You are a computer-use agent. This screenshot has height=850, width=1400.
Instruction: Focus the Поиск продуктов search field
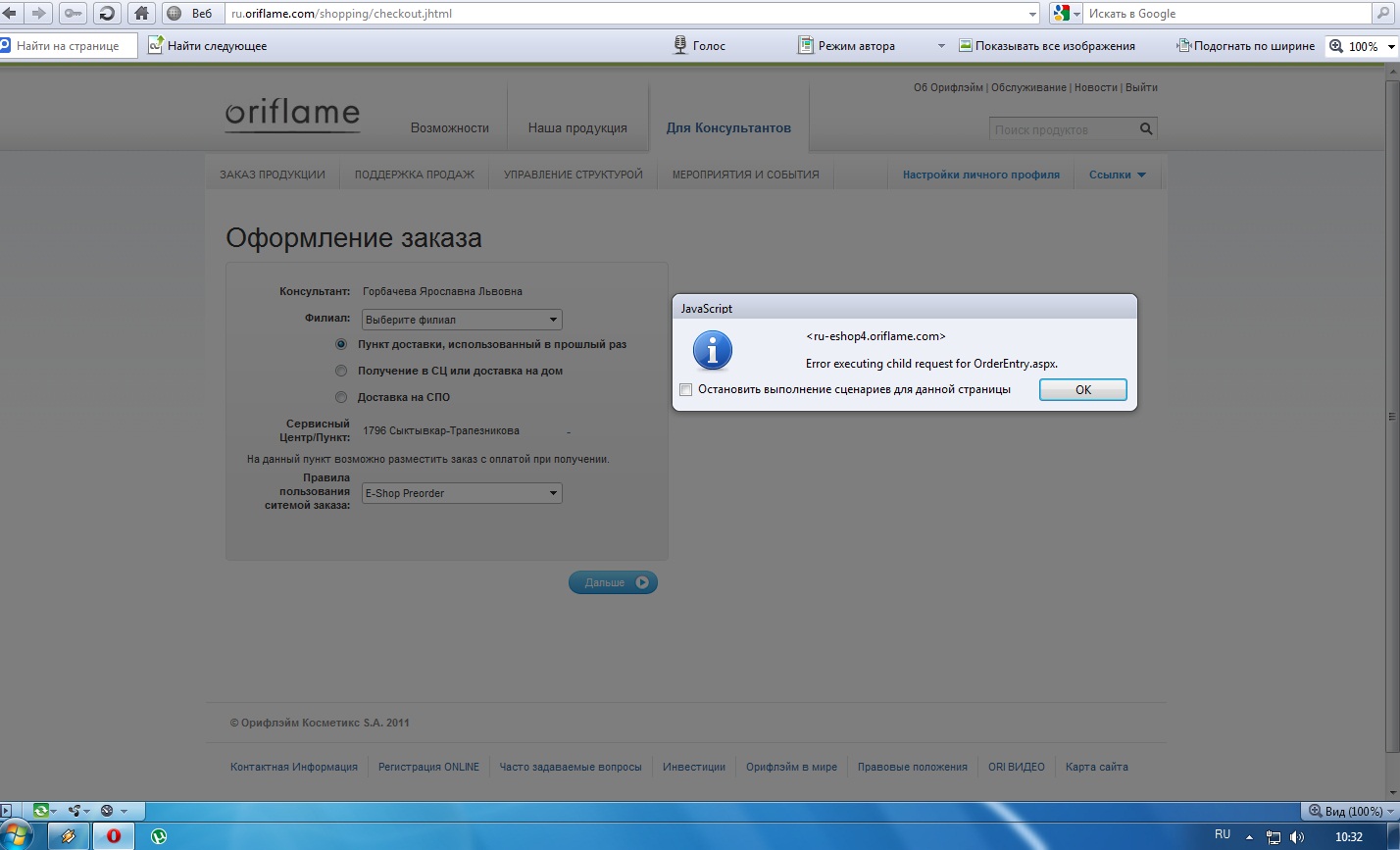click(x=1064, y=129)
